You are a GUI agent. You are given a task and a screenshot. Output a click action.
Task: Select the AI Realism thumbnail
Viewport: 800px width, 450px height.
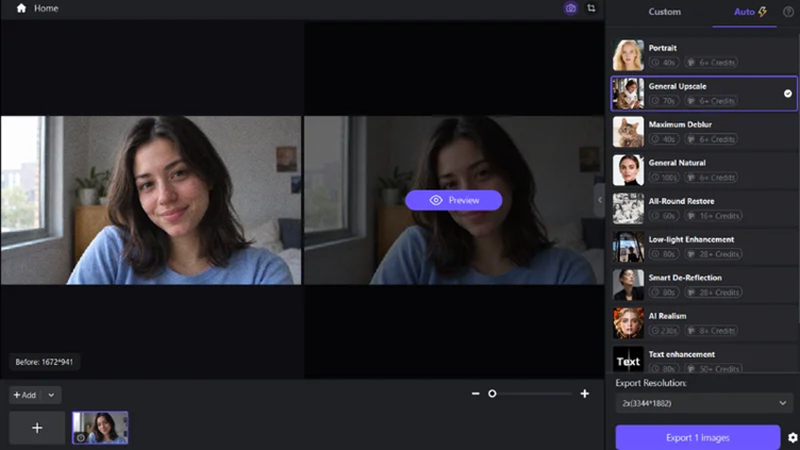coord(628,323)
